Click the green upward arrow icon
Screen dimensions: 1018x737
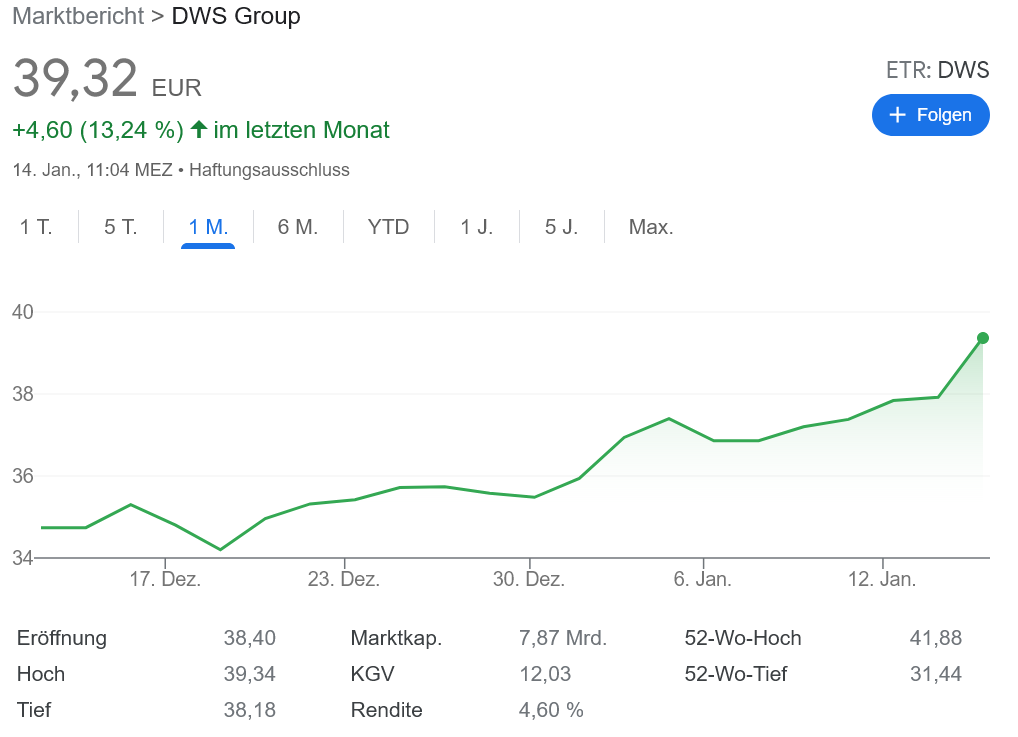tap(199, 129)
